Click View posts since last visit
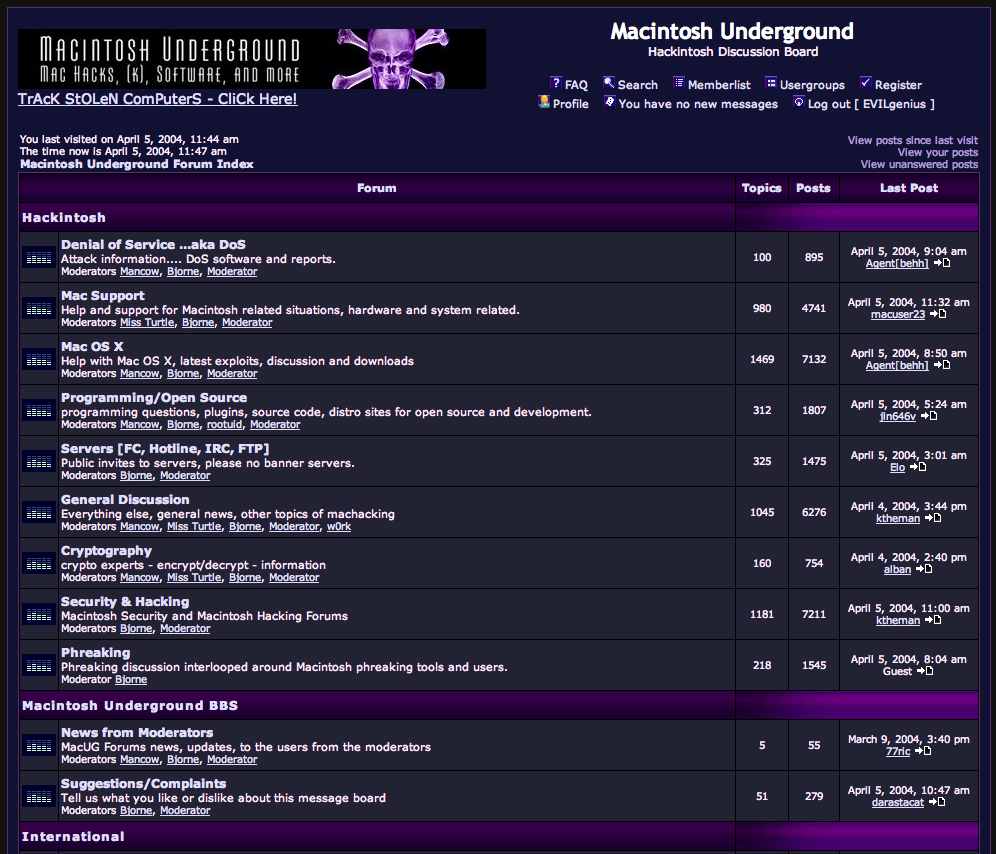The width and height of the screenshot is (996, 854). pos(913,140)
